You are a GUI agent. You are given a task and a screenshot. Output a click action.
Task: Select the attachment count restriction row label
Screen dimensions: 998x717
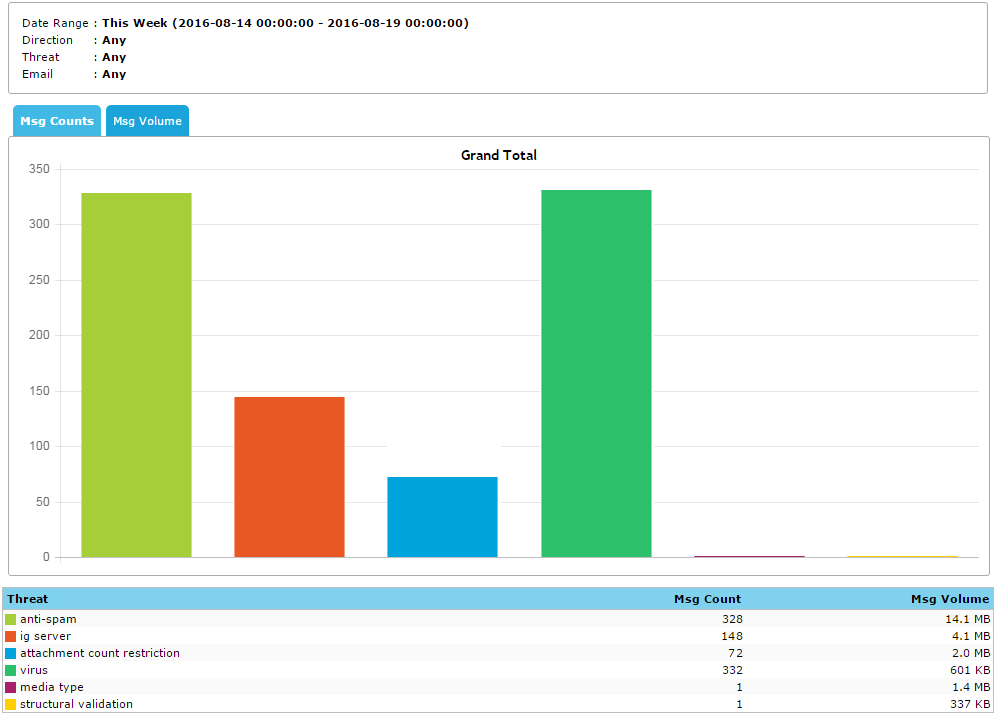tap(100, 654)
